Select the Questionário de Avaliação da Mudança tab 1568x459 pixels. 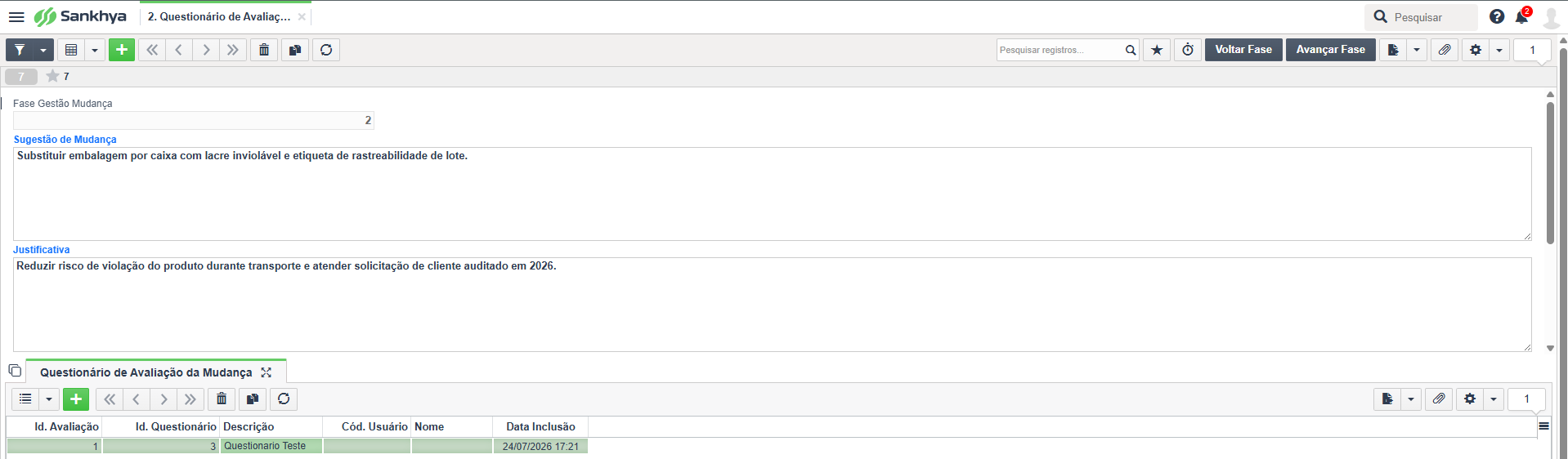coord(146,372)
